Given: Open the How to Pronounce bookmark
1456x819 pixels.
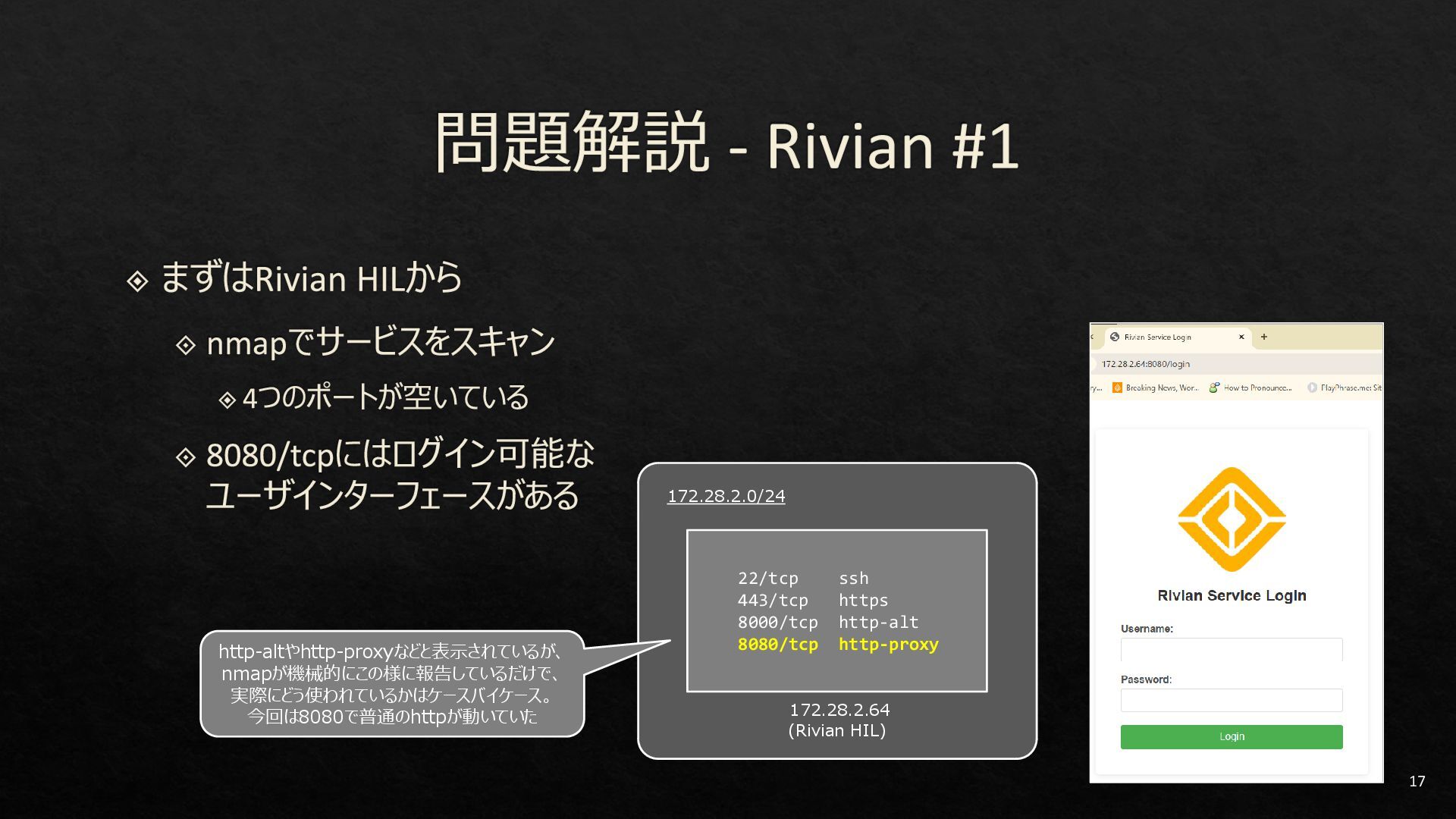Looking at the screenshot, I should click(x=1250, y=388).
